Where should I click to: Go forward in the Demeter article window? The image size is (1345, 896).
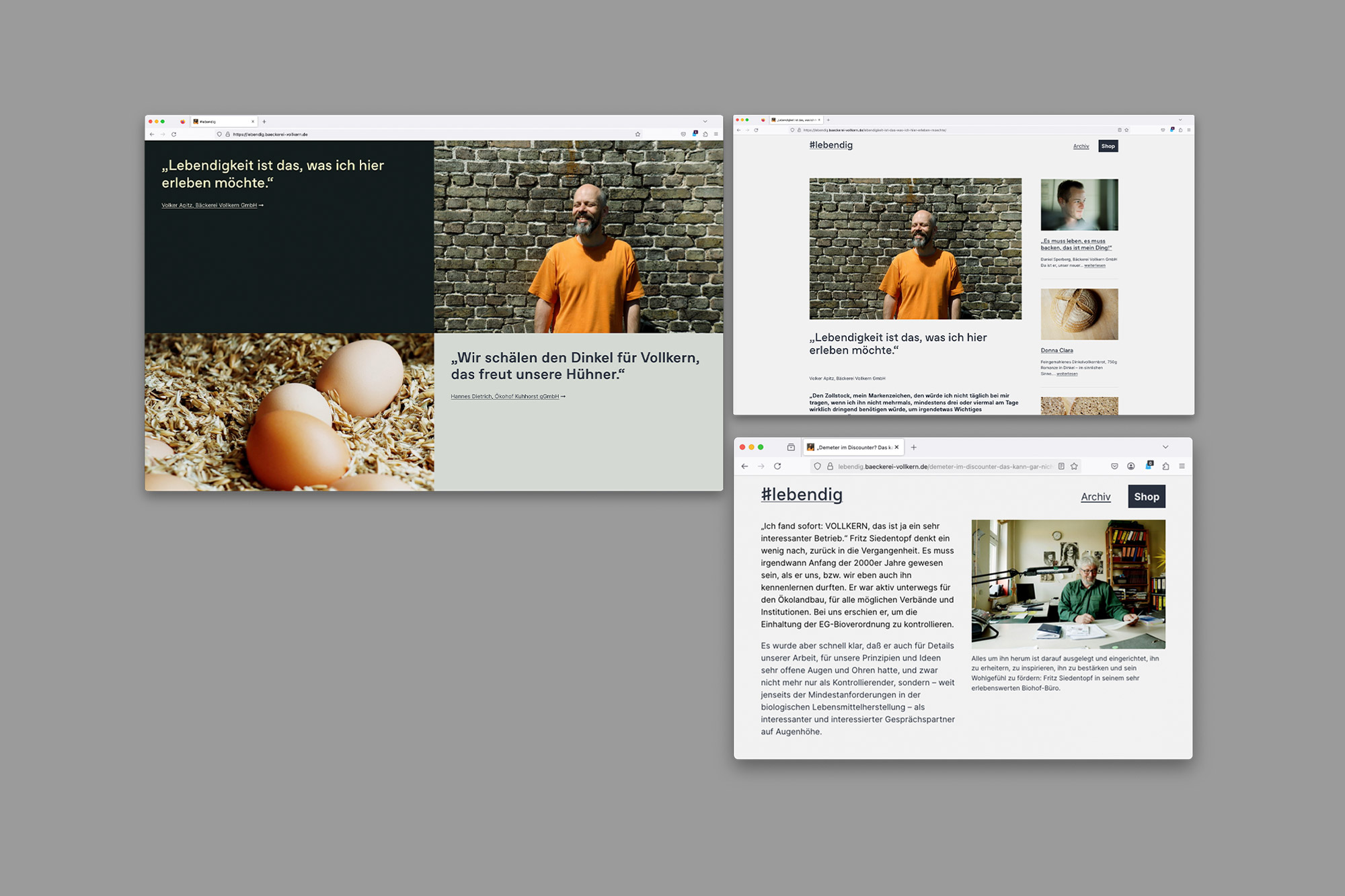tap(761, 466)
